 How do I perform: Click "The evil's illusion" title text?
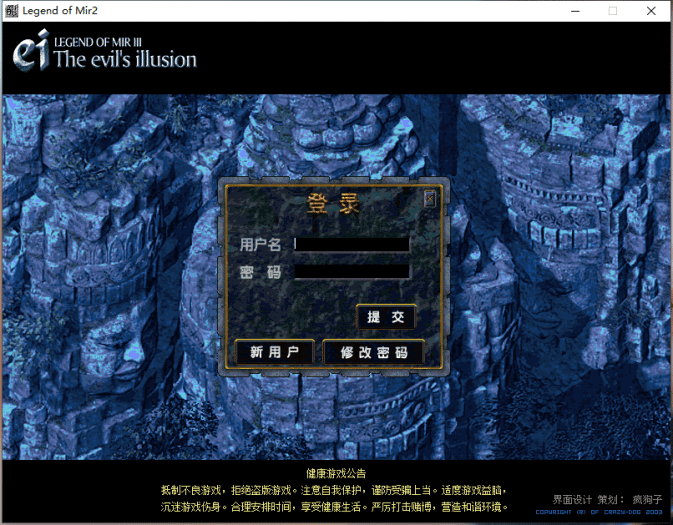pyautogui.click(x=125, y=60)
